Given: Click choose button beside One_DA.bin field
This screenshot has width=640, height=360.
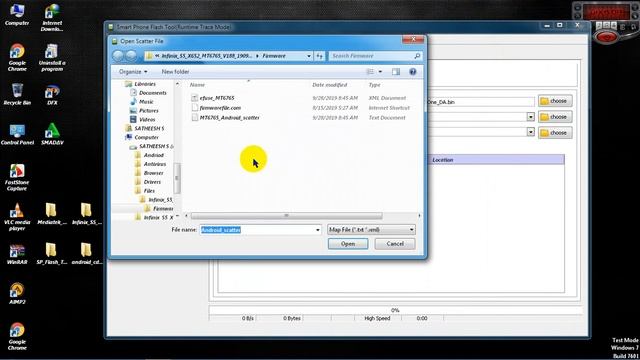Looking at the screenshot, I should click(555, 101).
